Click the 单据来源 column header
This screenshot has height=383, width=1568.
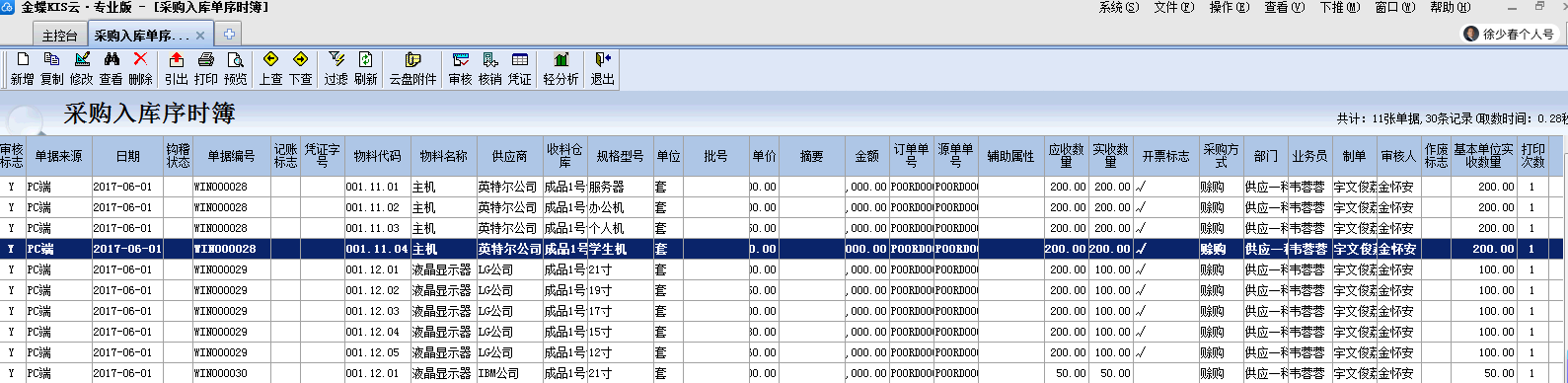(58, 156)
